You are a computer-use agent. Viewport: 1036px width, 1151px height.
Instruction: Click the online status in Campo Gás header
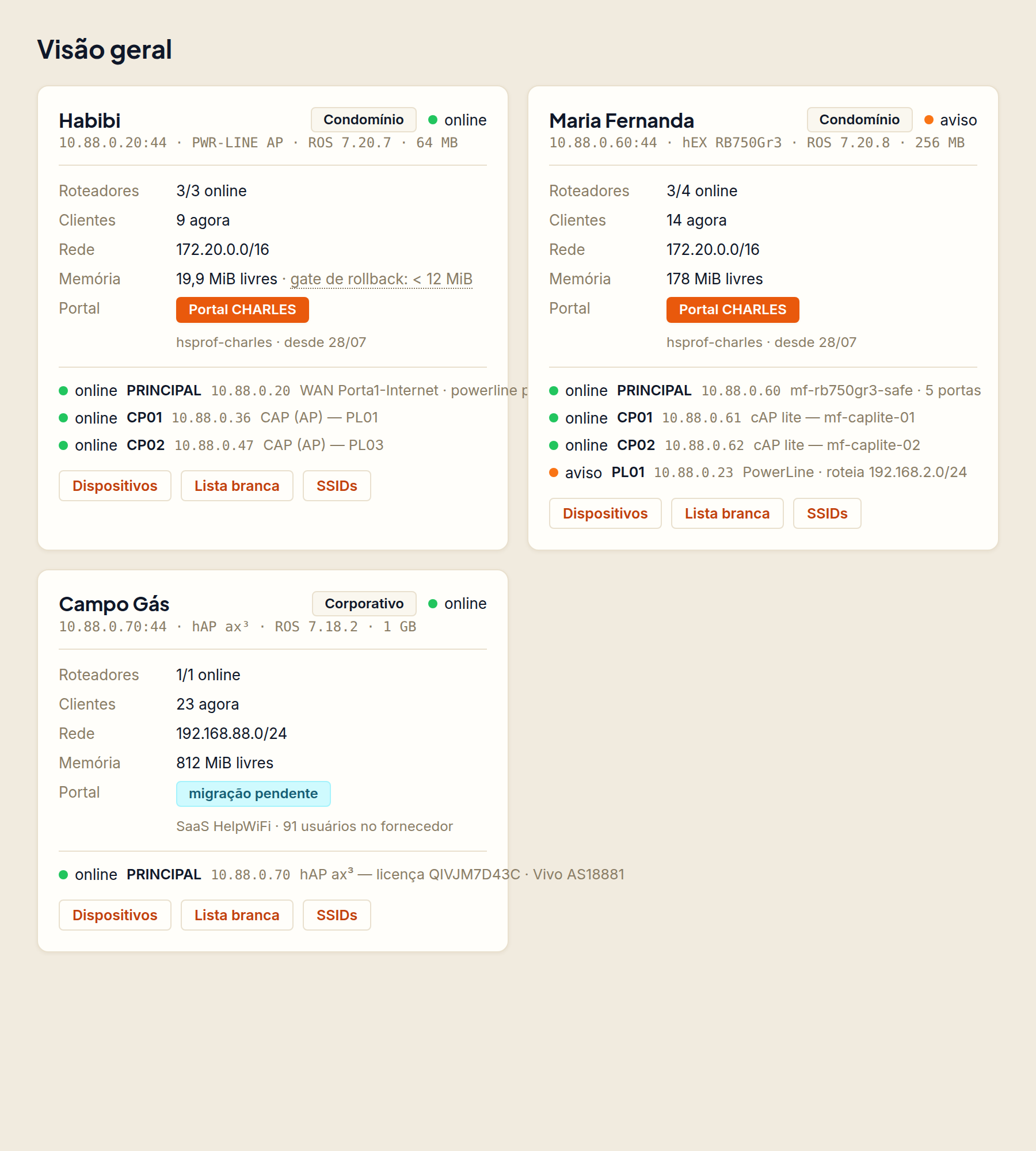click(458, 604)
